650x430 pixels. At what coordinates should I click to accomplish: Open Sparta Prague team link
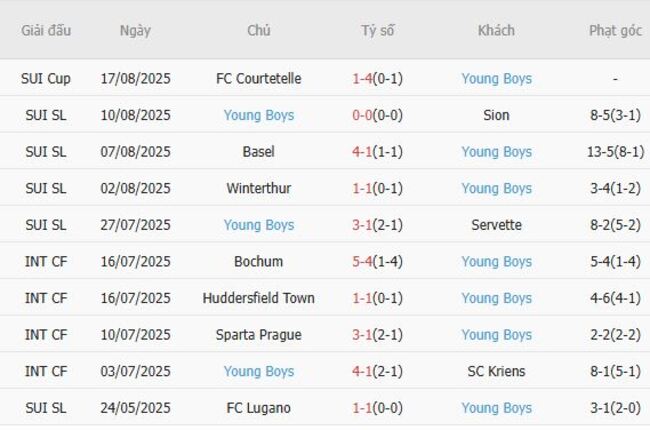pyautogui.click(x=258, y=334)
